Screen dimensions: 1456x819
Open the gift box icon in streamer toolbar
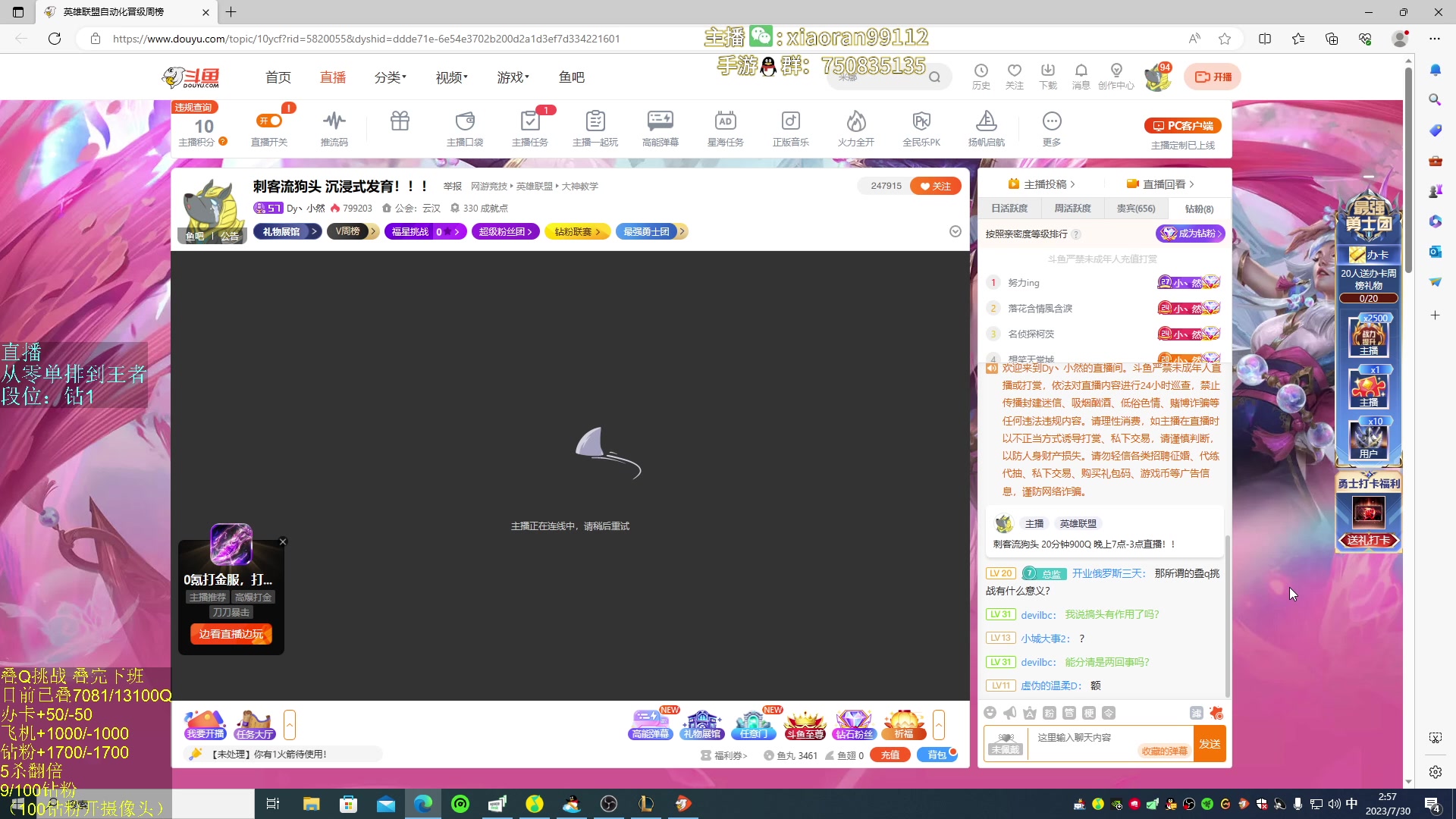click(400, 121)
